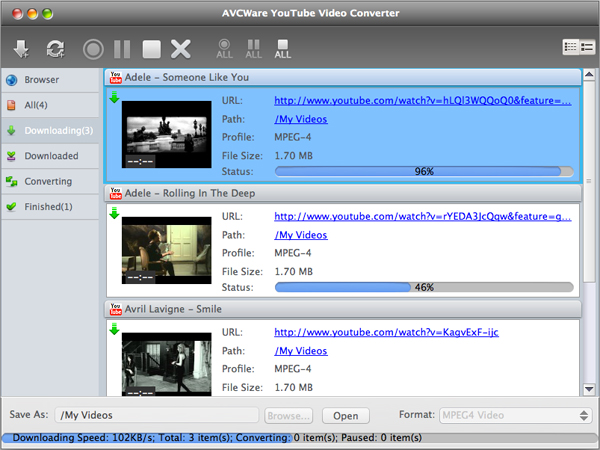600x450 pixels.
Task: Click the Downloading Speed status bar
Action: point(300,438)
